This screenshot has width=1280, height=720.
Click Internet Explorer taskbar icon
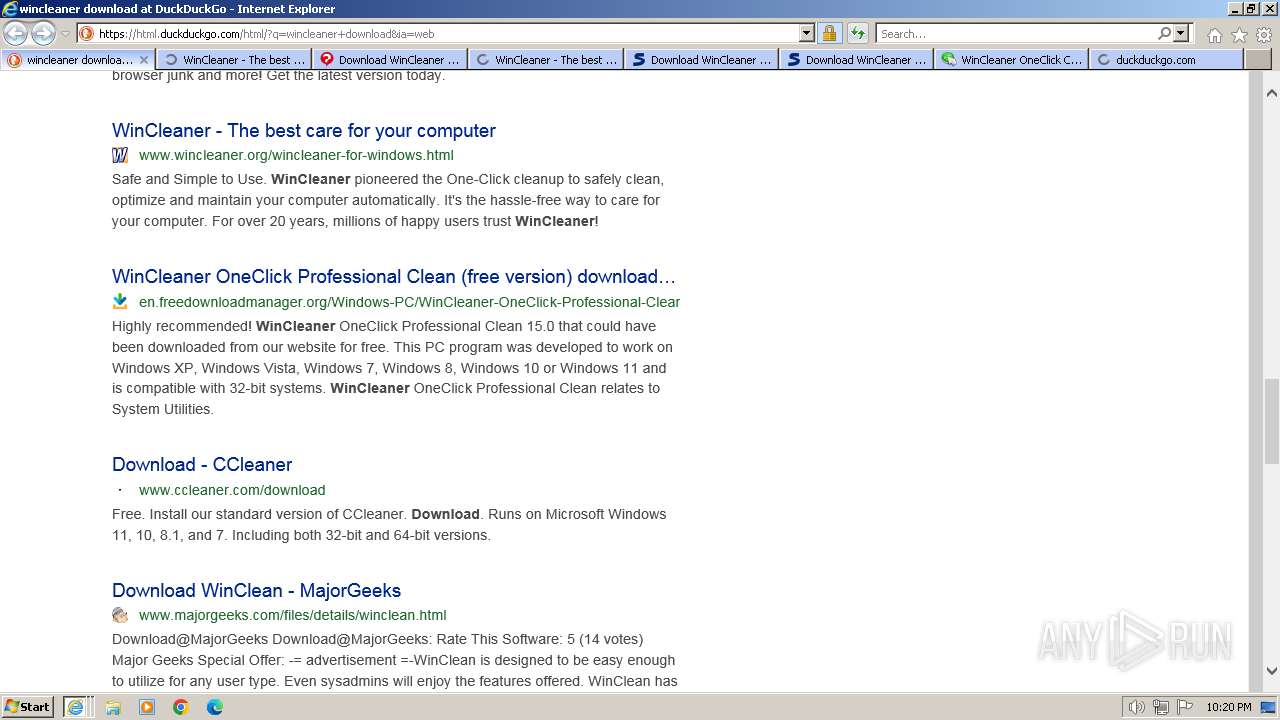pyautogui.click(x=75, y=707)
